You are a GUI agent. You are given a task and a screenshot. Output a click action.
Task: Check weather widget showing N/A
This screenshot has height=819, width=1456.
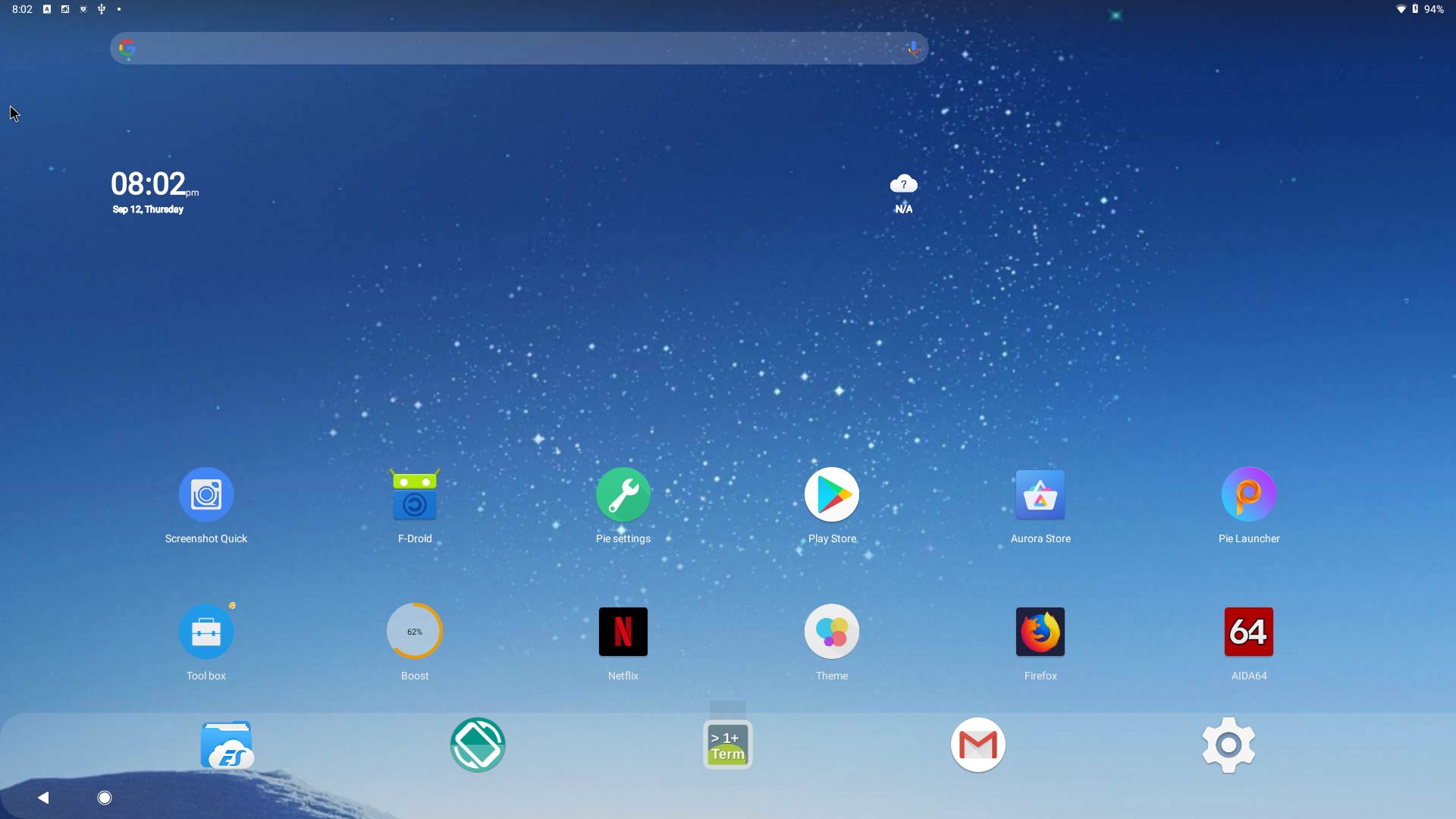tap(902, 192)
